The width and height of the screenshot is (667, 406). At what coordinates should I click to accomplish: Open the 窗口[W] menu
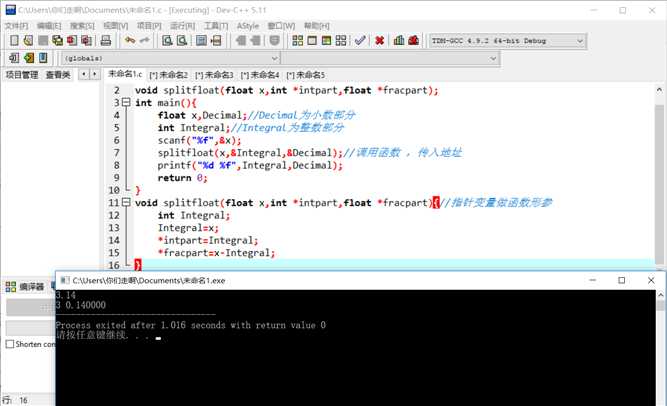coord(281,26)
